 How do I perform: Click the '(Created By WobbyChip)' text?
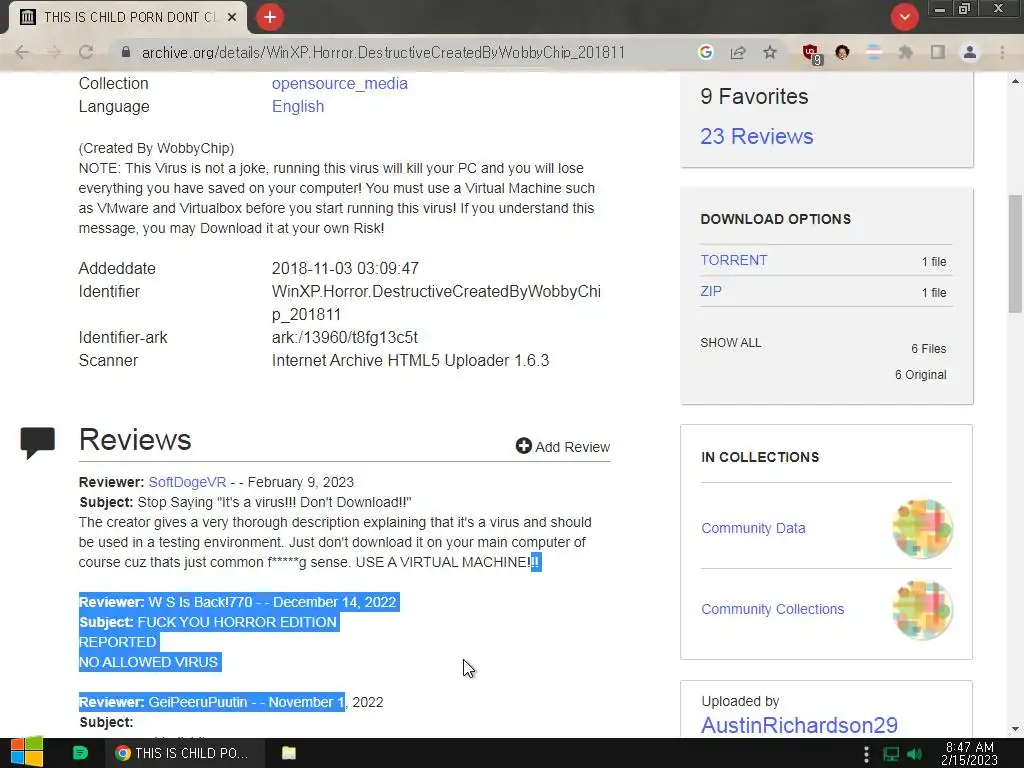point(156,148)
